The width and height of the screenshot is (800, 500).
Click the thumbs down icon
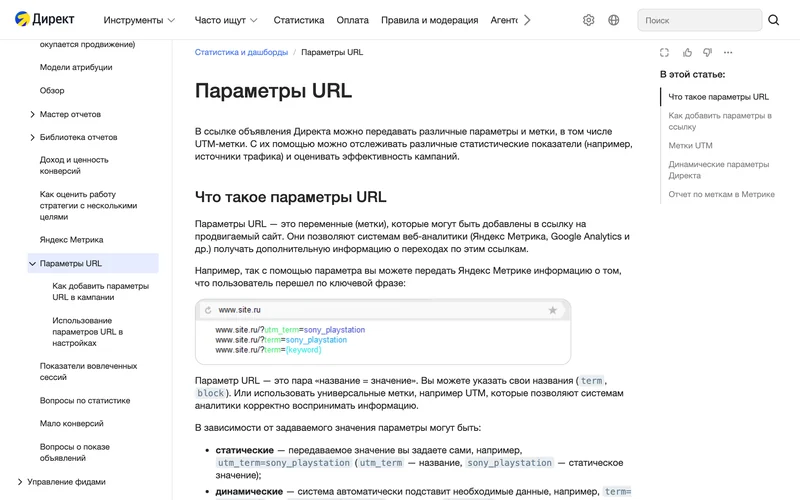(x=707, y=52)
